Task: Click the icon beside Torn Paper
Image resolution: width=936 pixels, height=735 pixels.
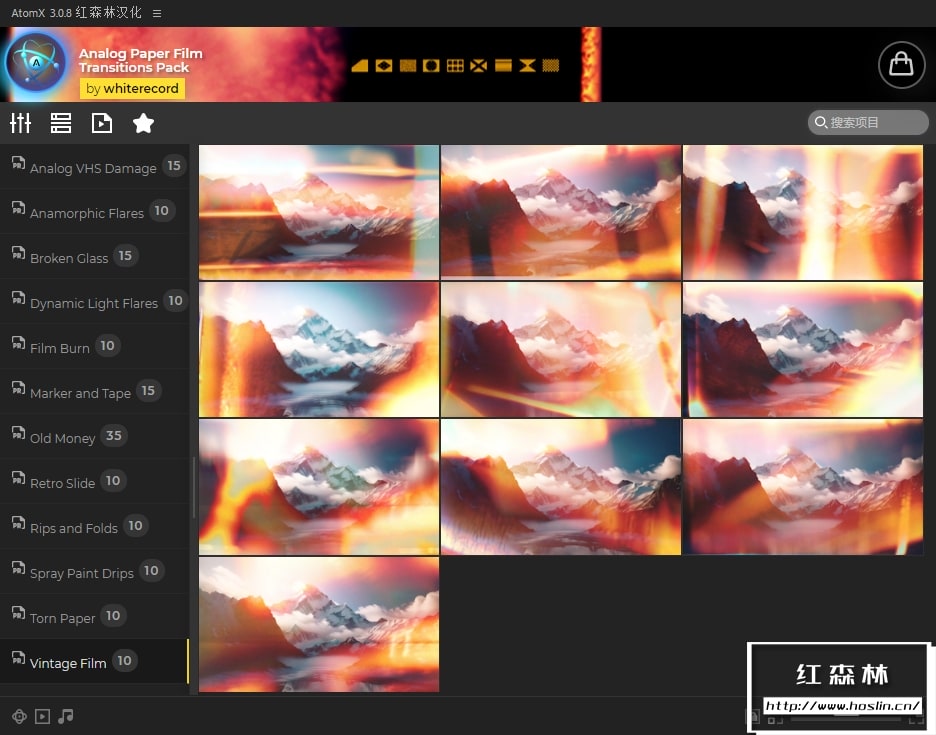Action: [x=19, y=613]
